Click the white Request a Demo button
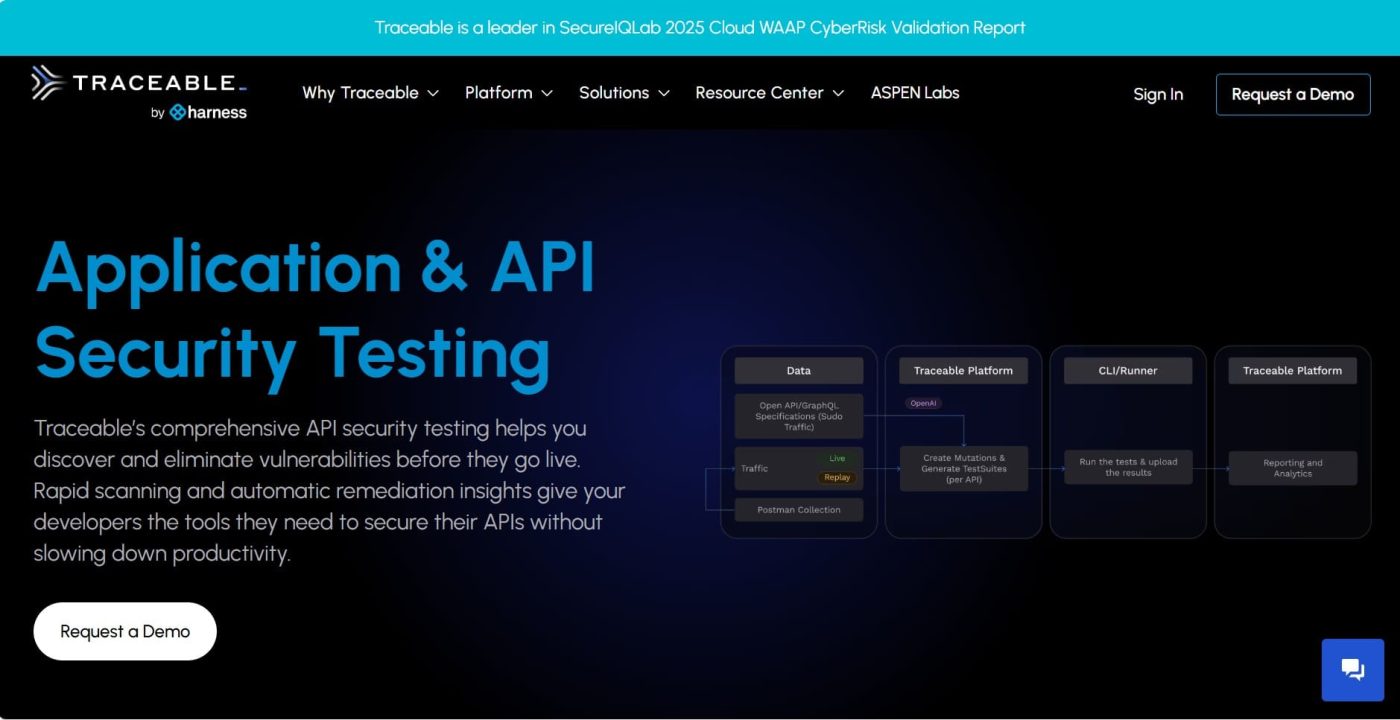Screen dimensions: 1400x720 click(x=125, y=631)
